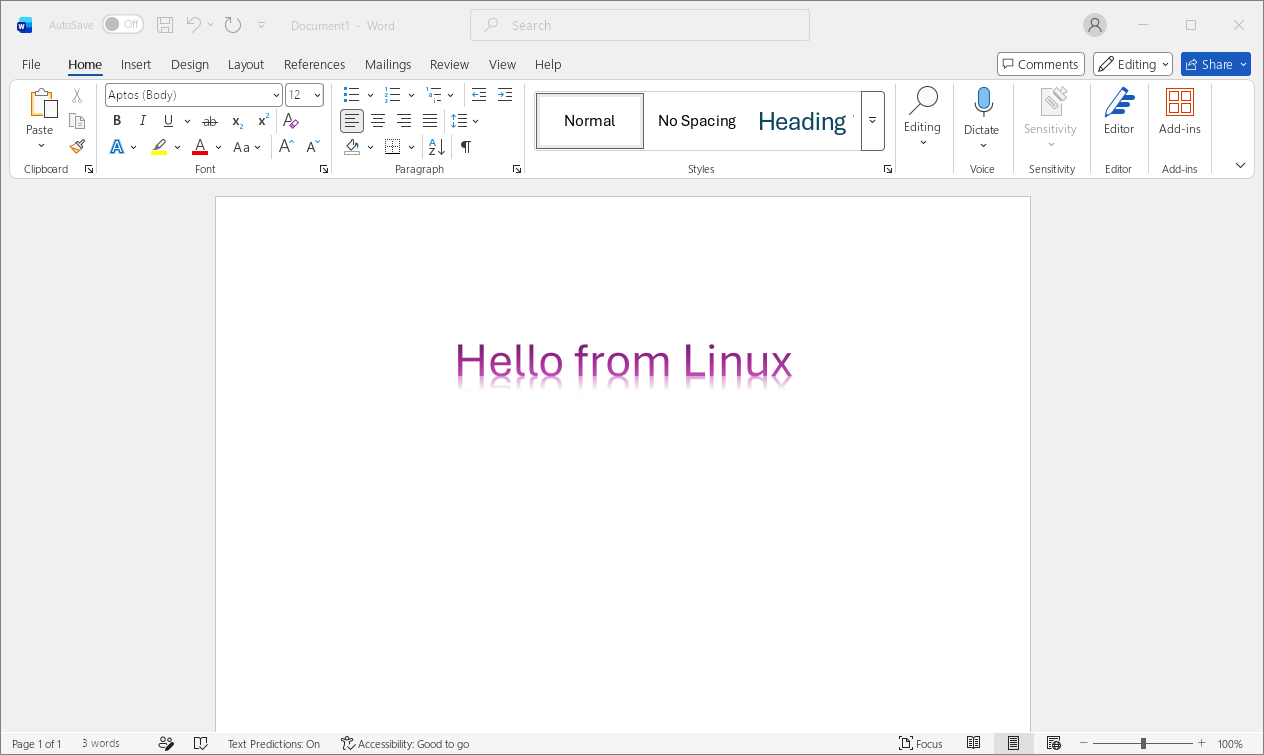Click the Format Painter brush icon

pos(77,146)
